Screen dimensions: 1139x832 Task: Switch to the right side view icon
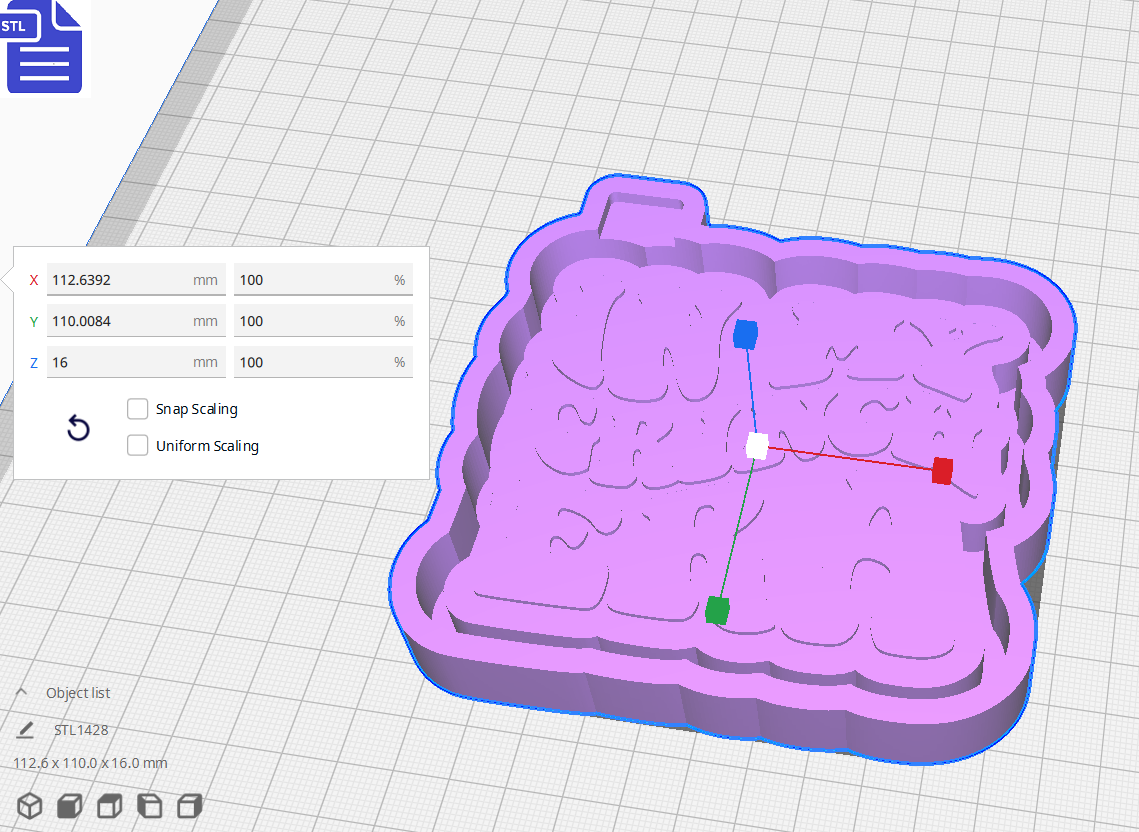point(189,806)
